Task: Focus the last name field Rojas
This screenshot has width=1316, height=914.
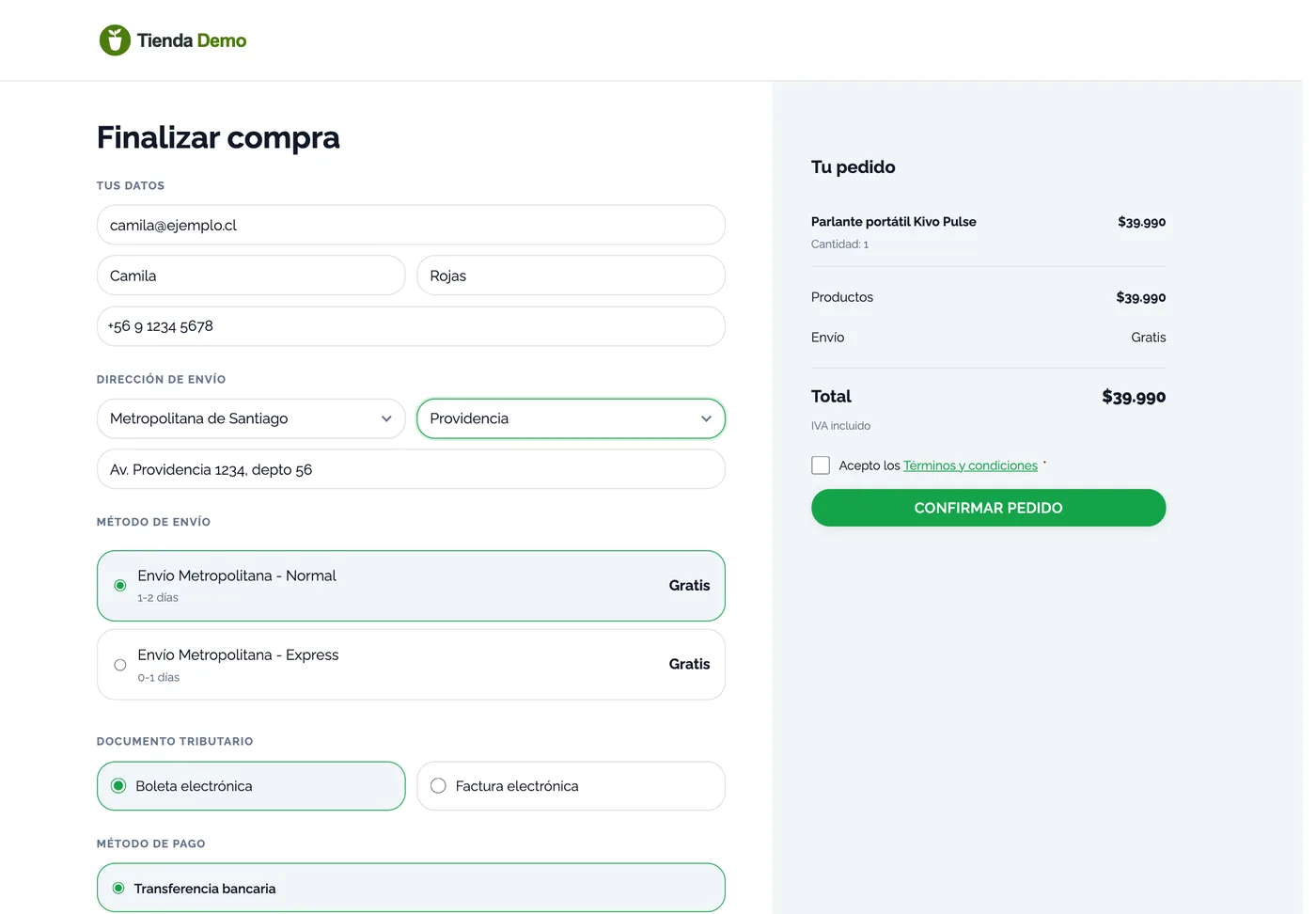Action: click(571, 276)
